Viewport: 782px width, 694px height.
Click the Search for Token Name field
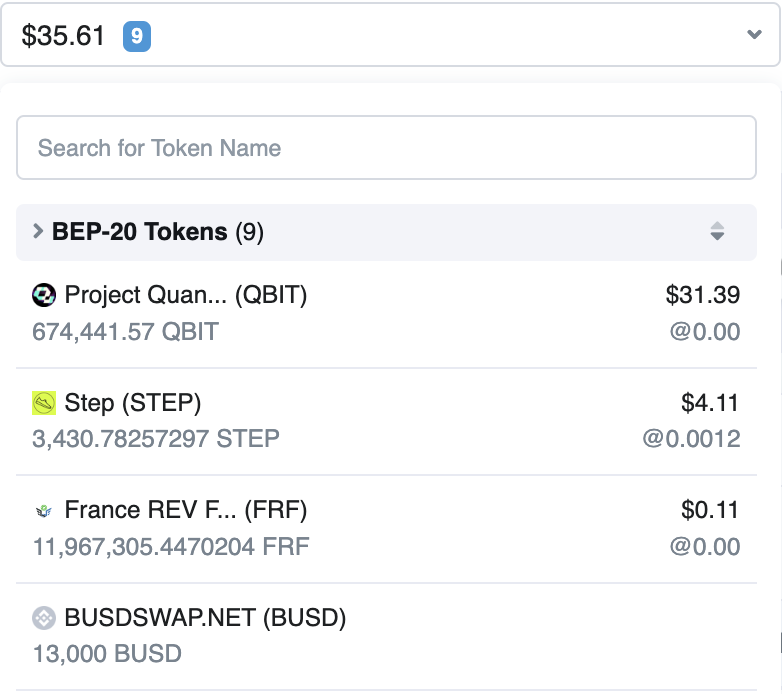386,148
